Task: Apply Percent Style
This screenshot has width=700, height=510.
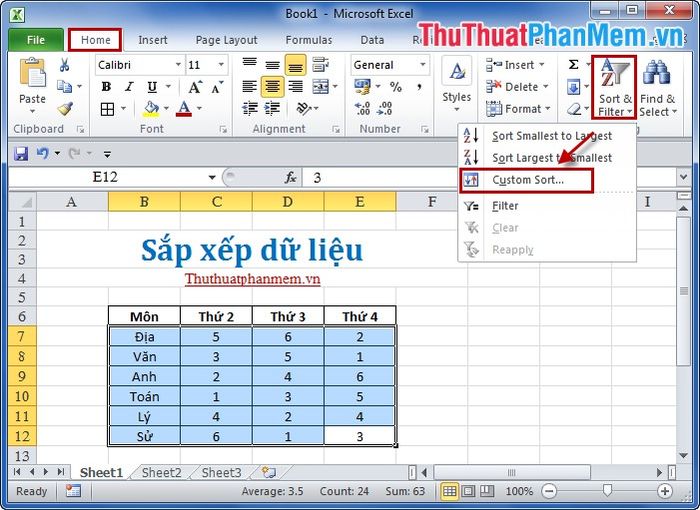Action: [396, 87]
